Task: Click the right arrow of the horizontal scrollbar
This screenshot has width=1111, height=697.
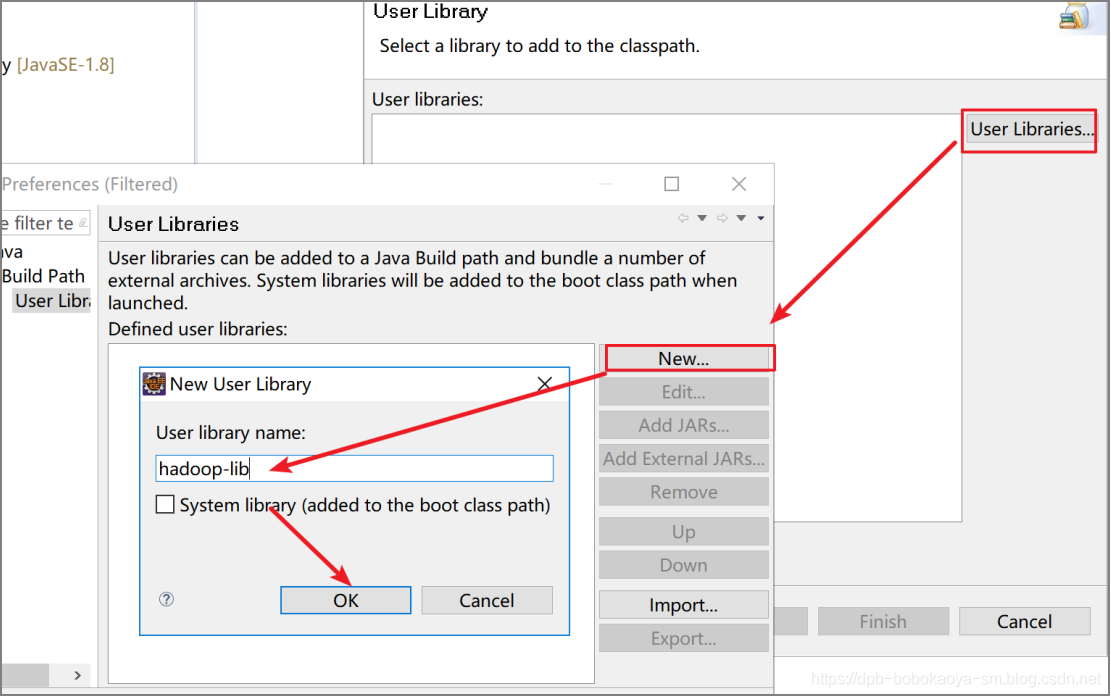Action: [x=77, y=675]
